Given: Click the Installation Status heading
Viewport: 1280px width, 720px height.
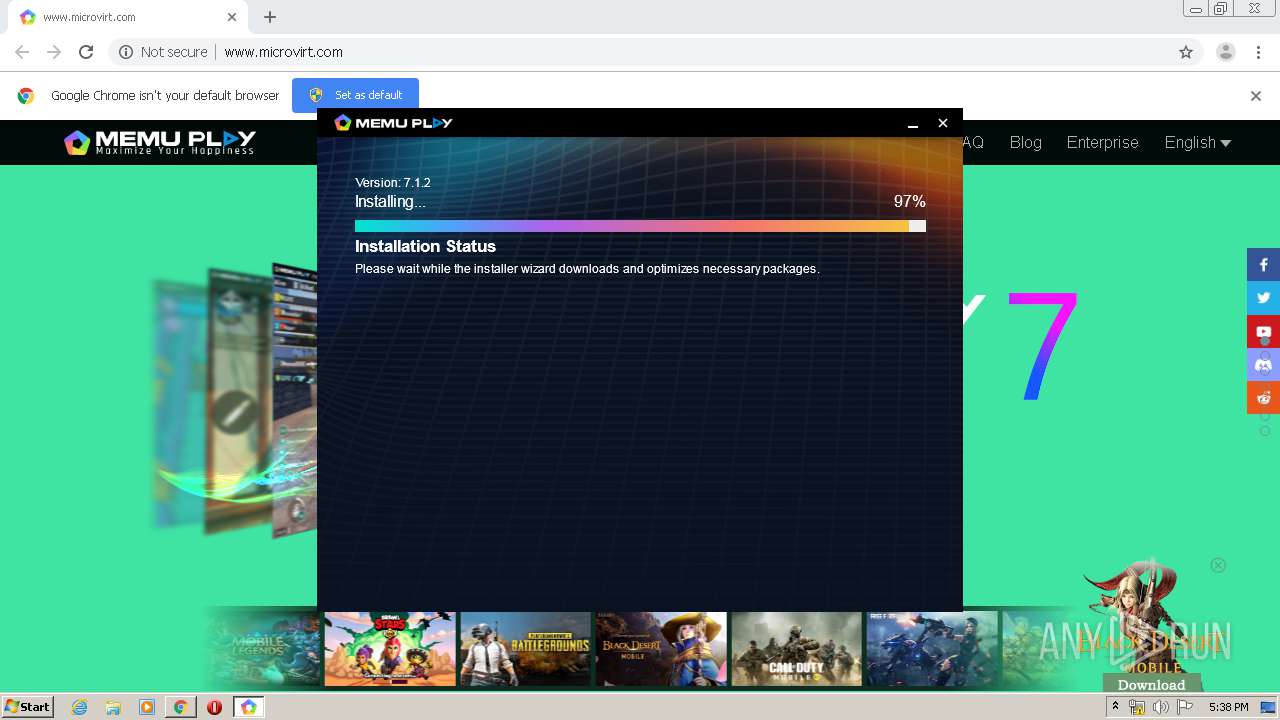Looking at the screenshot, I should coord(425,246).
